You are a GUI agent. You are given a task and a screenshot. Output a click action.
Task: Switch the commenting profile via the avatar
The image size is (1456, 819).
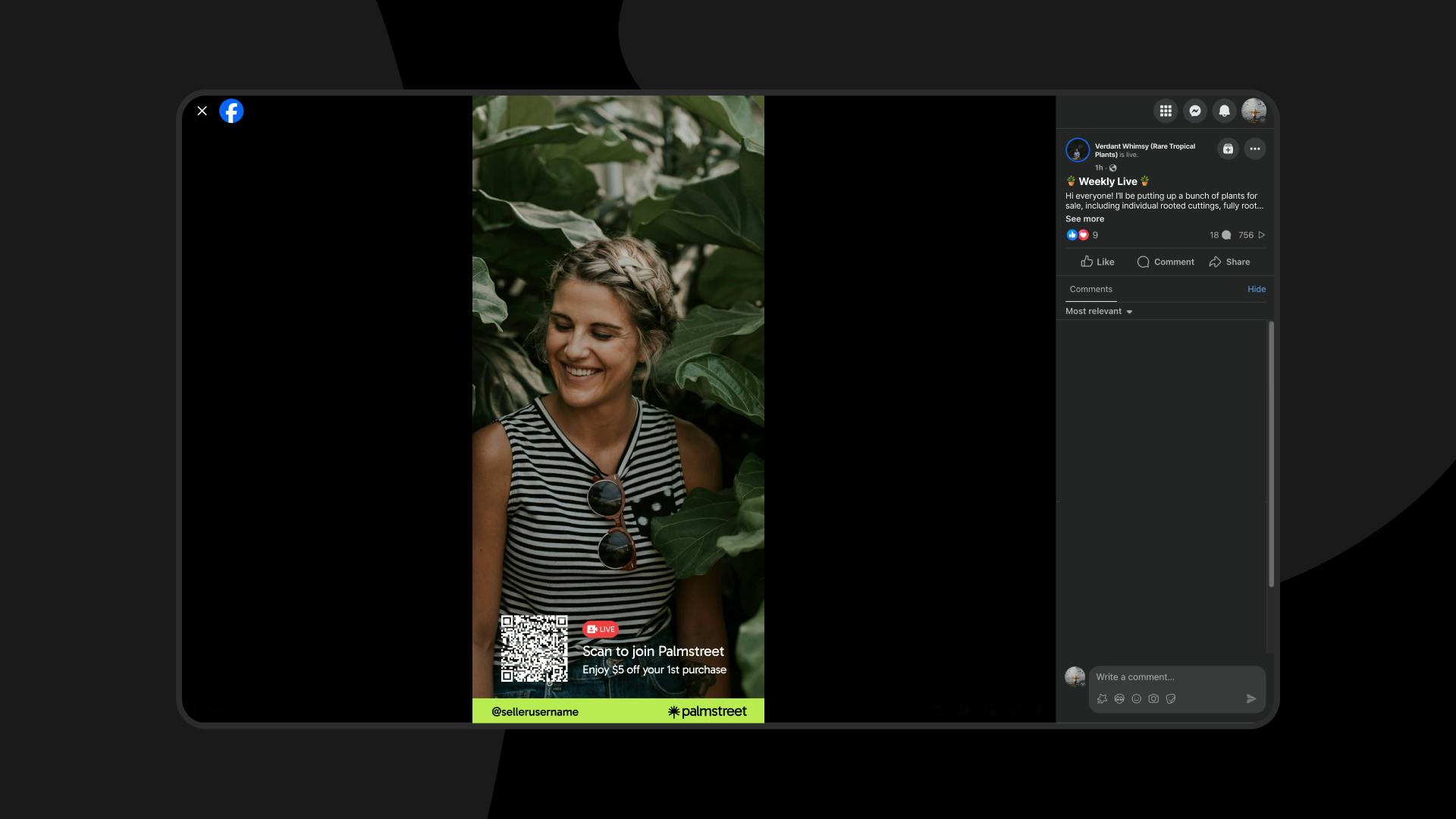pyautogui.click(x=1075, y=676)
